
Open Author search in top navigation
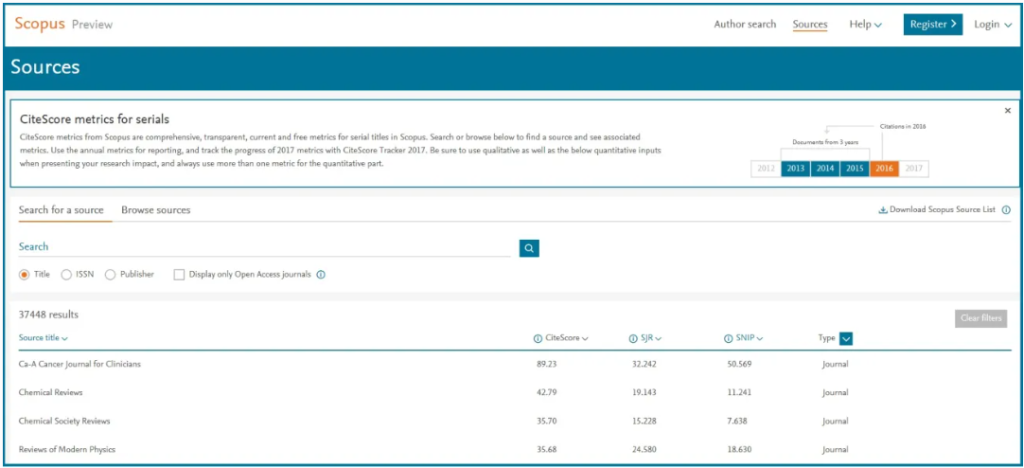tap(744, 25)
